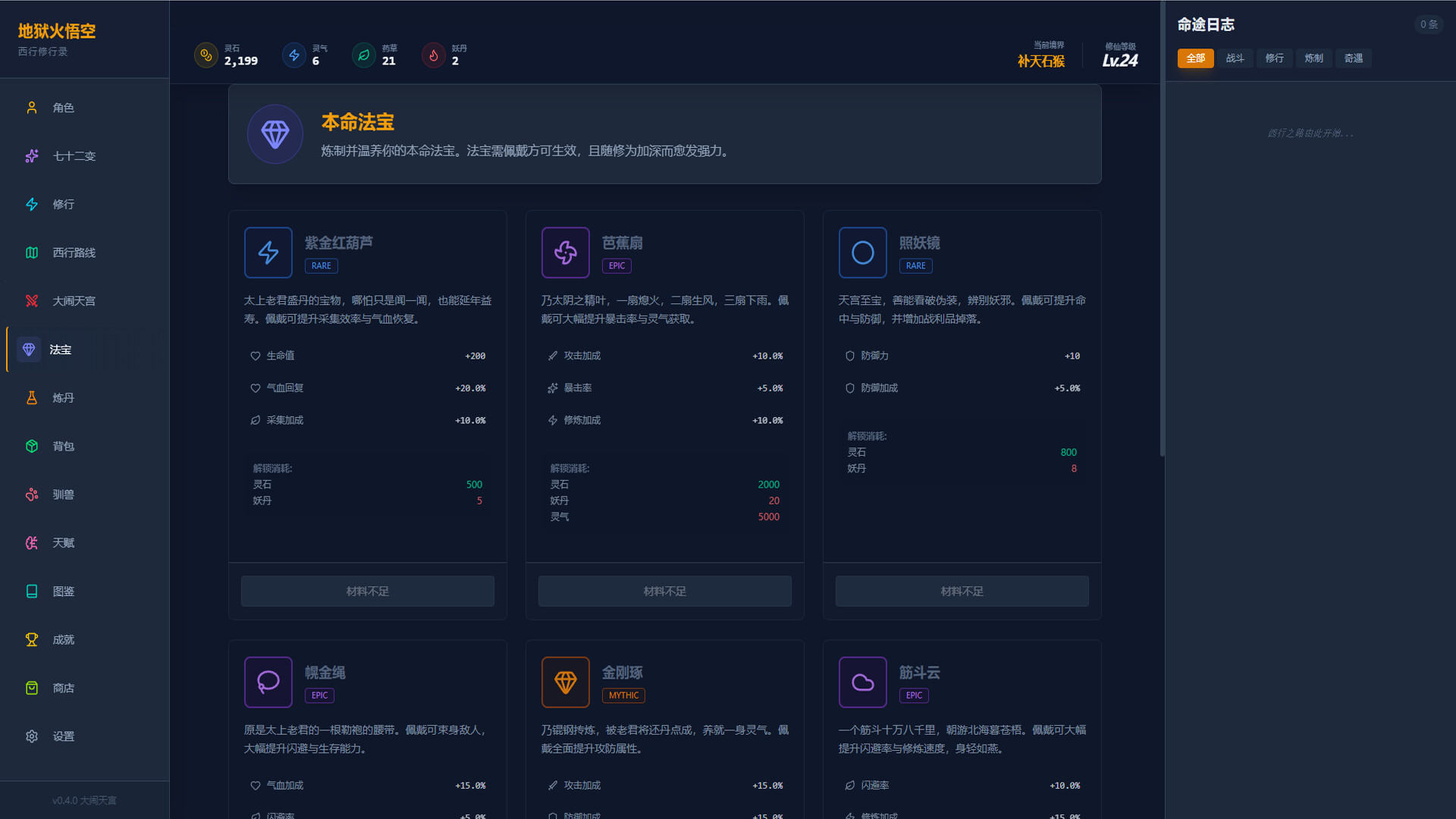Click the 炼丹 sidebar icon
The height and width of the screenshot is (819, 1456).
[31, 397]
